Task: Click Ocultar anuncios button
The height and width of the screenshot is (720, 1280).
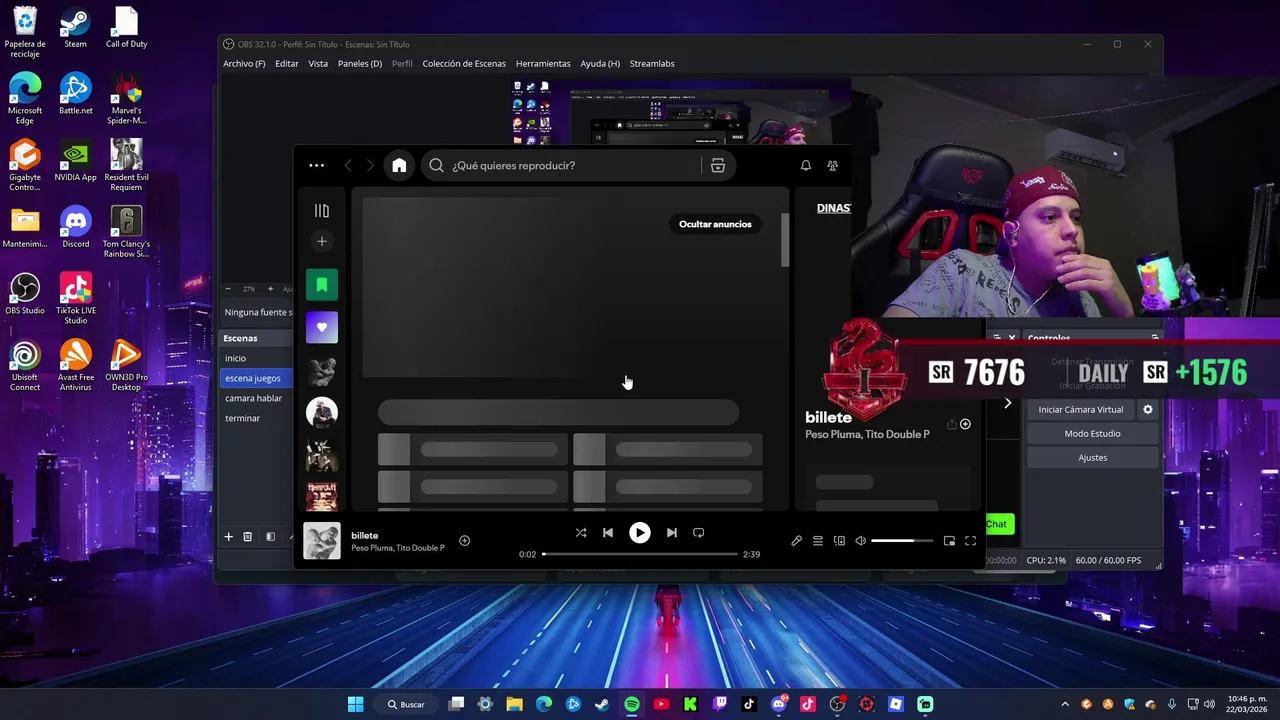Action: (715, 224)
